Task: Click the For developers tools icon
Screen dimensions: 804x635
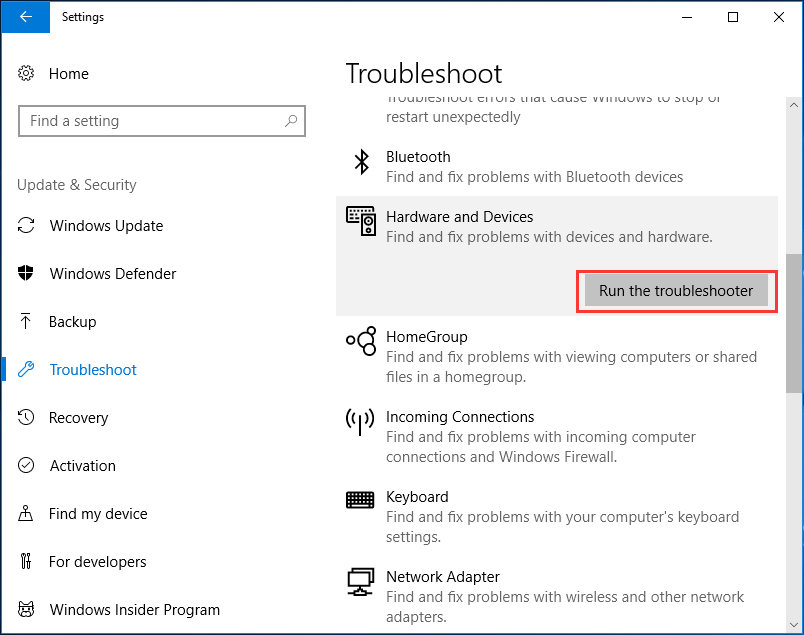Action: point(28,562)
